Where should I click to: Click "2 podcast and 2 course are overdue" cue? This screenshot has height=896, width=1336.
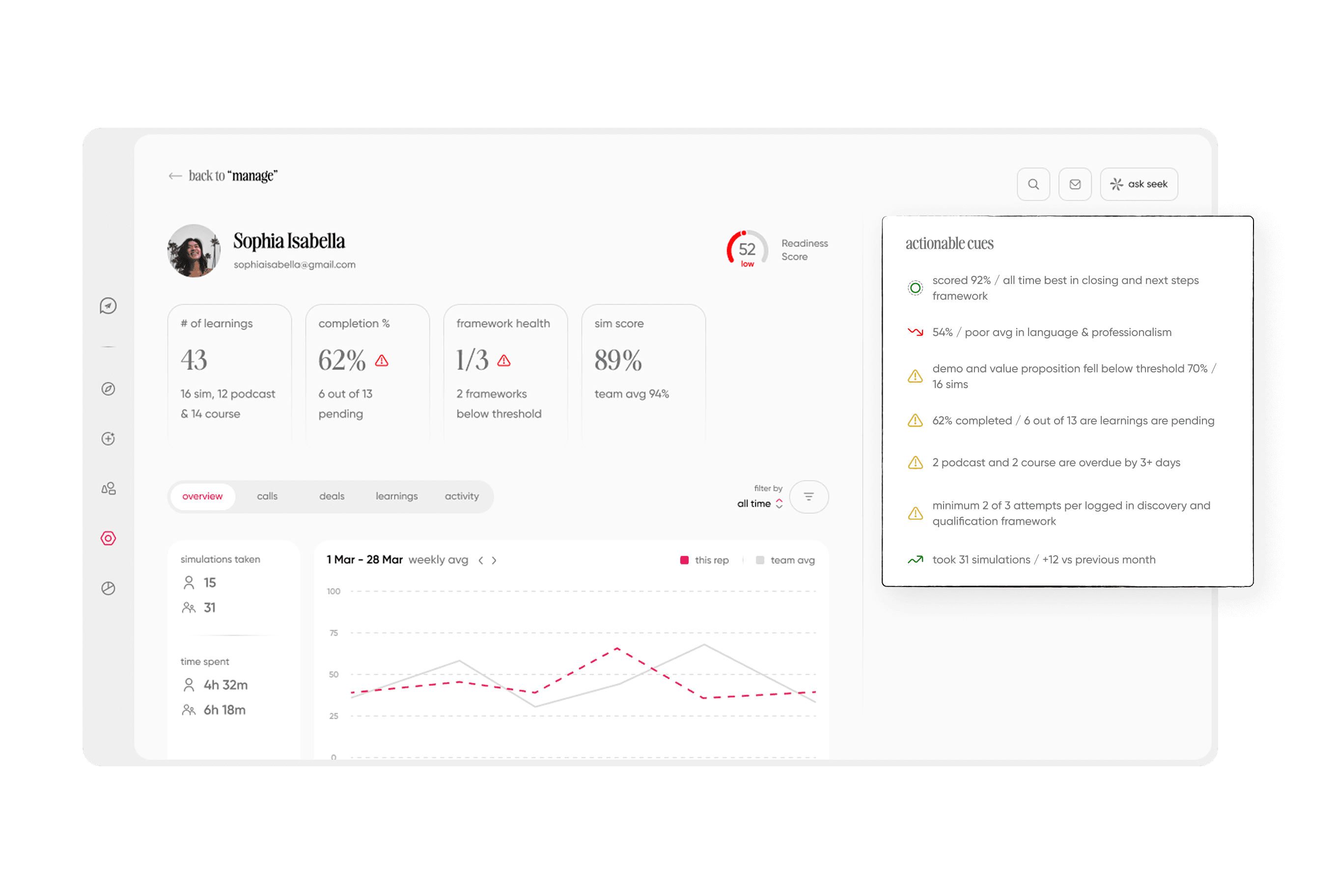click(1056, 462)
